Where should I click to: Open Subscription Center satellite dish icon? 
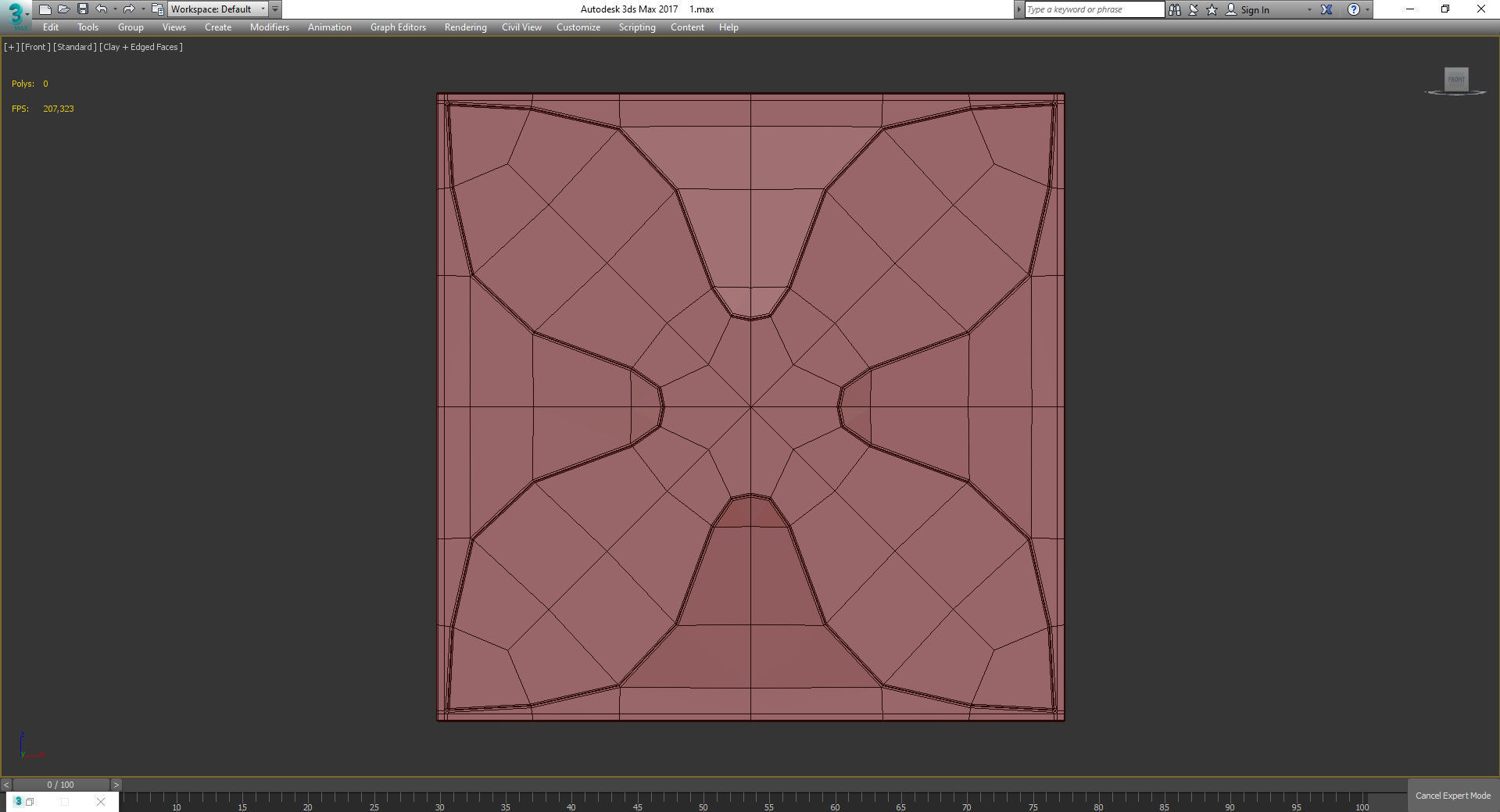point(1194,9)
